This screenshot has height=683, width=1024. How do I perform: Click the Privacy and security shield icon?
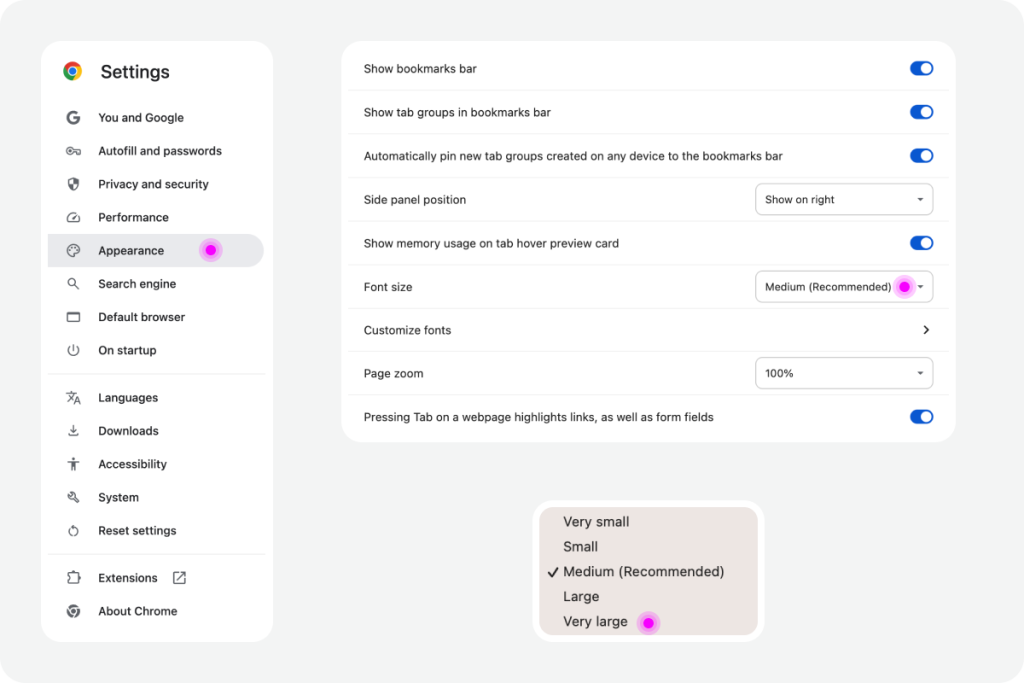coord(73,184)
